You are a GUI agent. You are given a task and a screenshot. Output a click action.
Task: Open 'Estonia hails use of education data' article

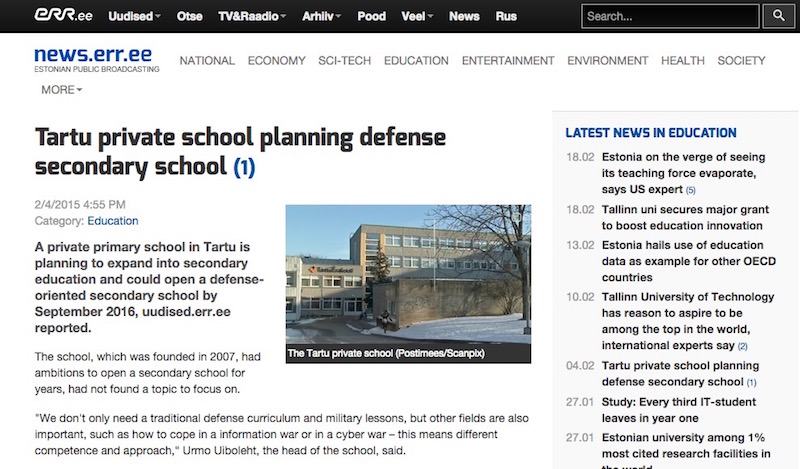coord(688,261)
